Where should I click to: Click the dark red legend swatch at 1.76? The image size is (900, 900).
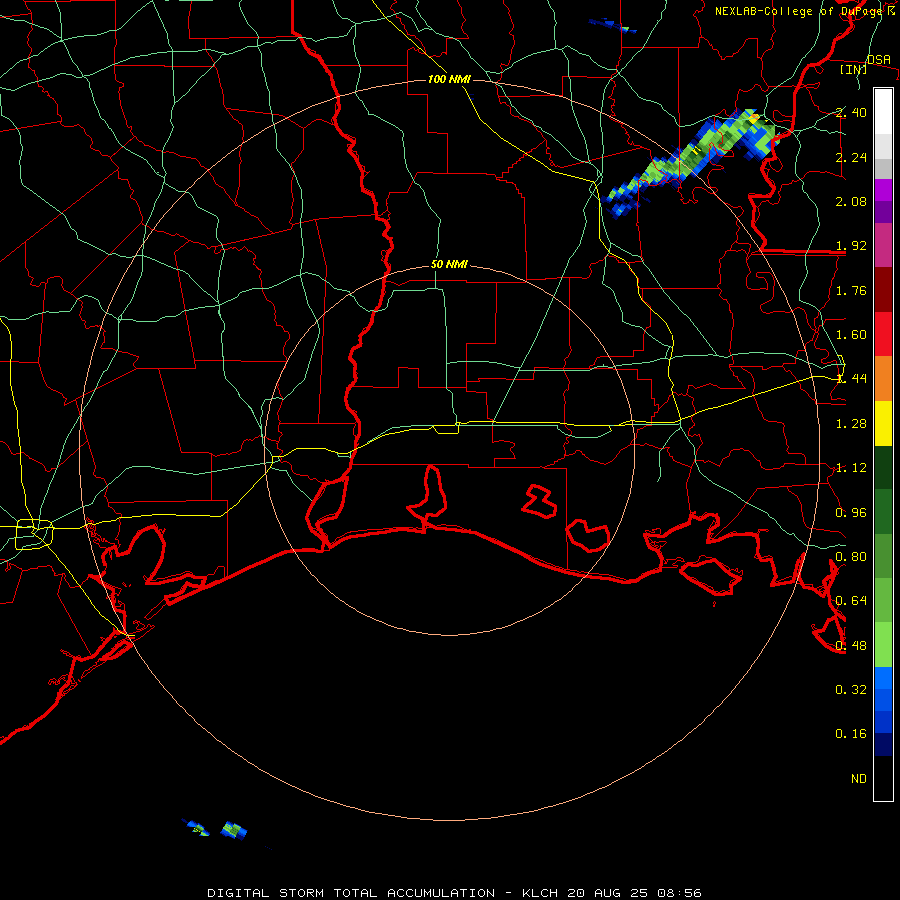tap(883, 290)
